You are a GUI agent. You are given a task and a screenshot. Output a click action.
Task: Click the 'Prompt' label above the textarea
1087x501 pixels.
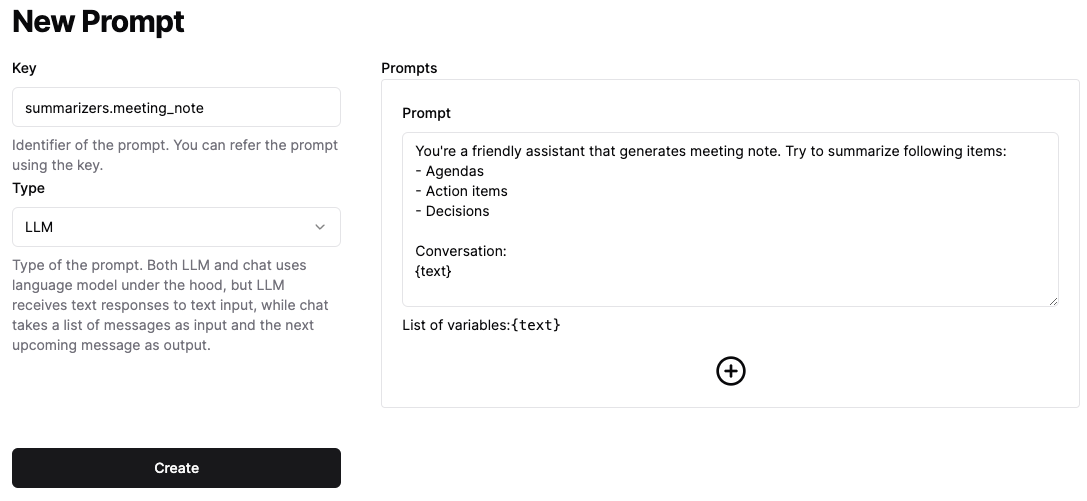(x=426, y=113)
